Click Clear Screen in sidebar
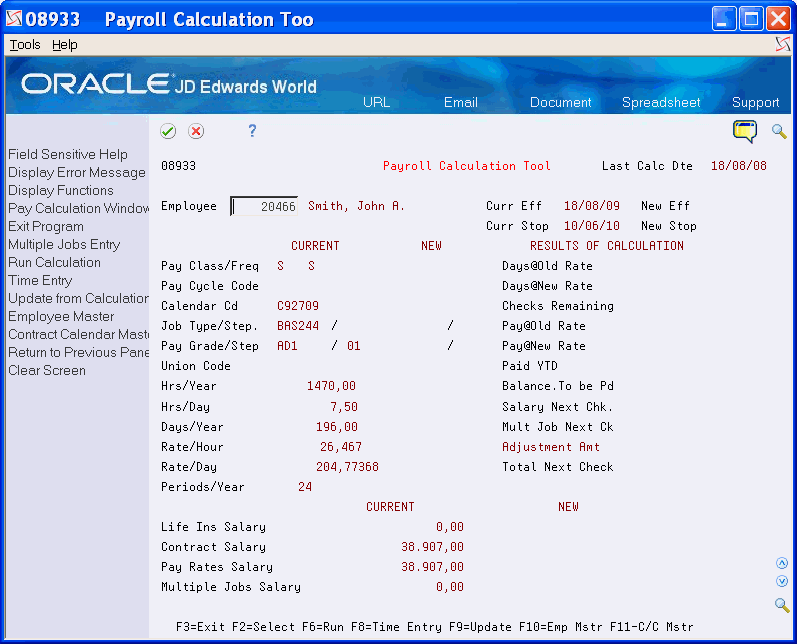Viewport: 797px width, 644px height. click(47, 371)
